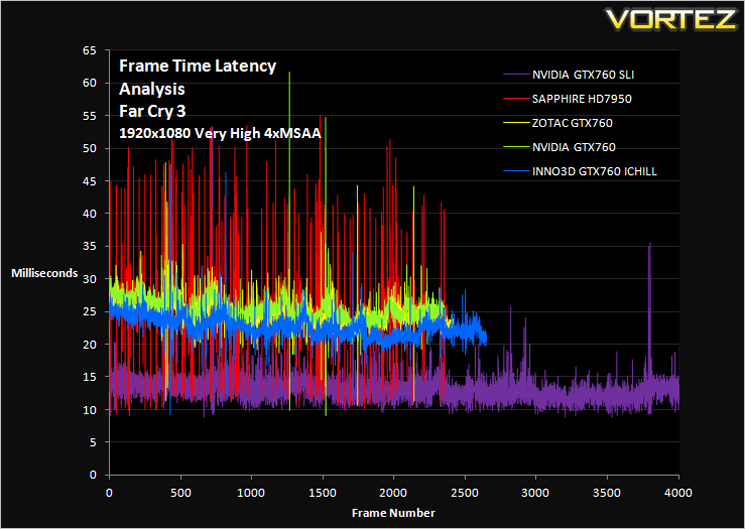
Task: Click the x-axis value 2500
Action: tap(465, 493)
